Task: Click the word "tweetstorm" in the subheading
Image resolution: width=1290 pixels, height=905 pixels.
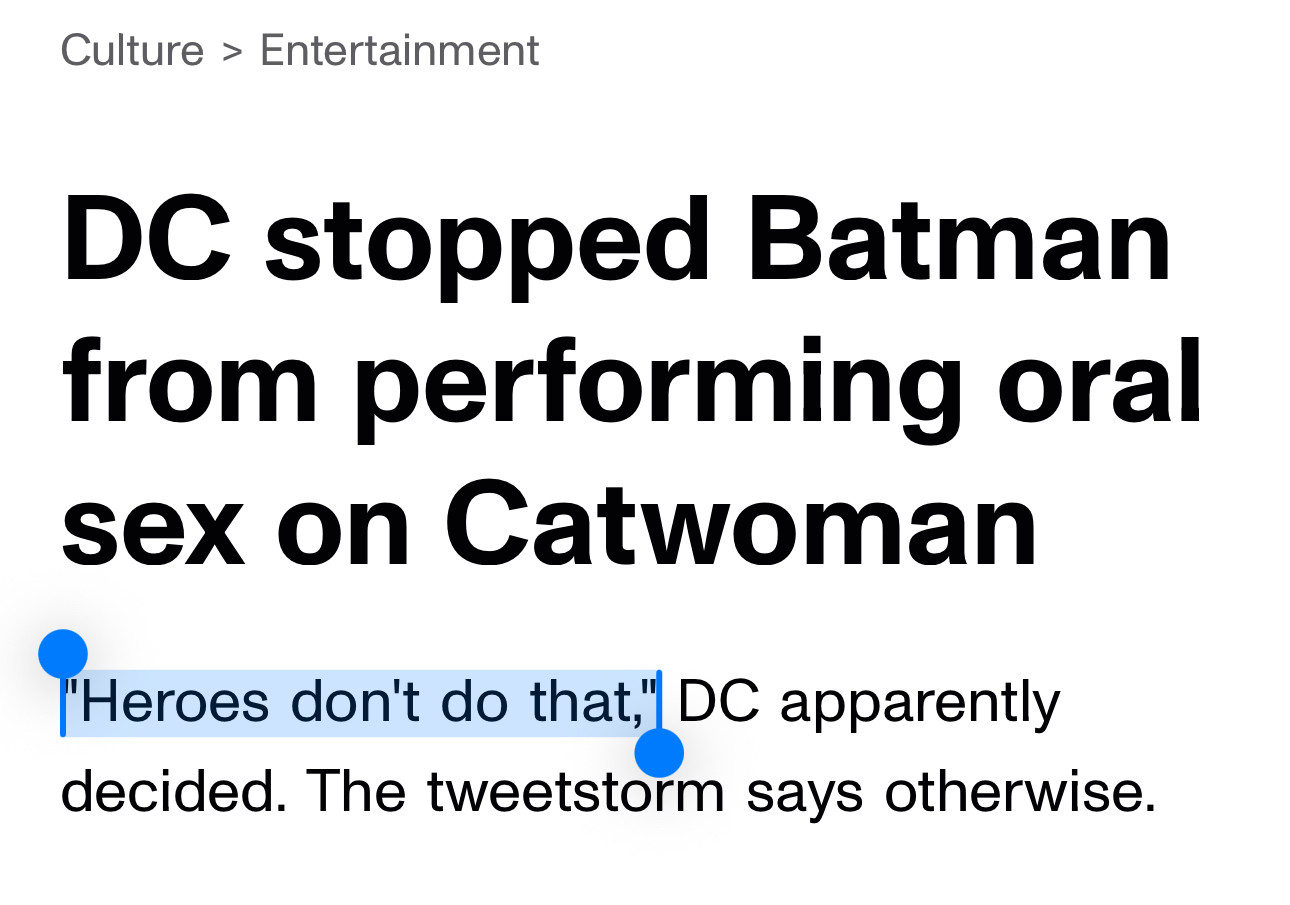Action: pyautogui.click(x=576, y=792)
